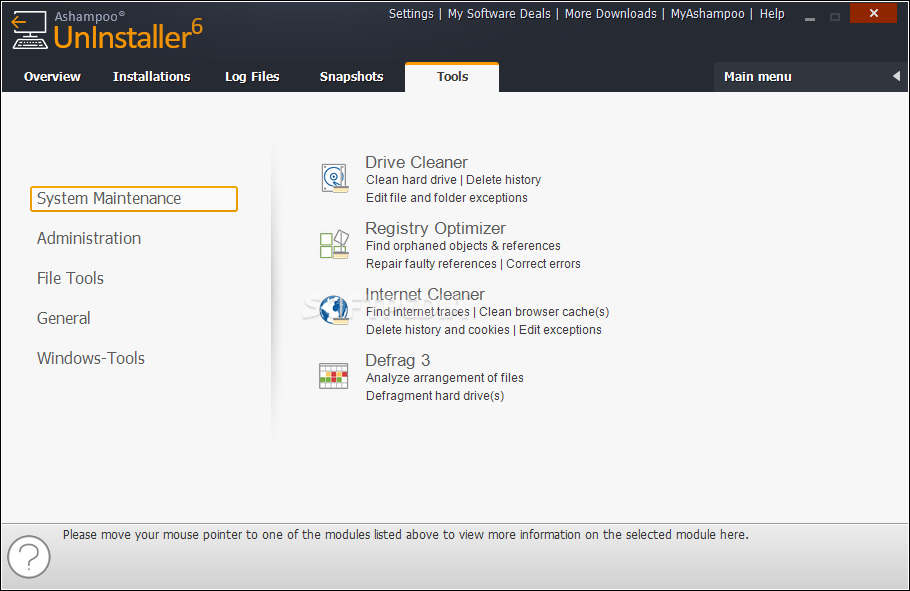Screen dimensions: 910x591
Task: Select System Maintenance category
Action: pyautogui.click(x=134, y=199)
